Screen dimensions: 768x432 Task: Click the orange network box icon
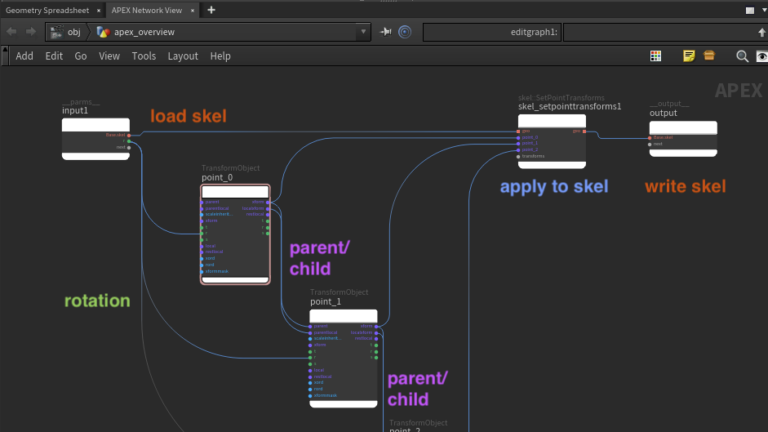point(708,56)
